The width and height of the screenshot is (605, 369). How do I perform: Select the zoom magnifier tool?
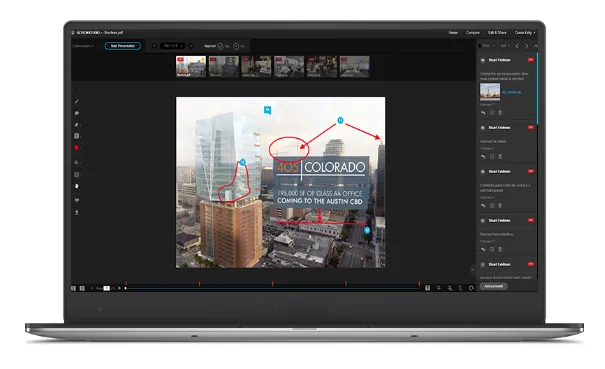(x=76, y=162)
